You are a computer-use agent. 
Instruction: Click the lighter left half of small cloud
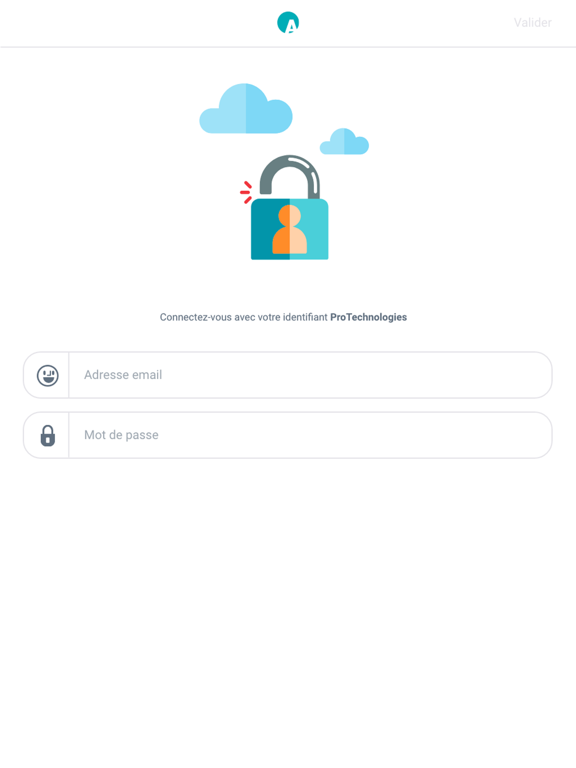coord(333,144)
